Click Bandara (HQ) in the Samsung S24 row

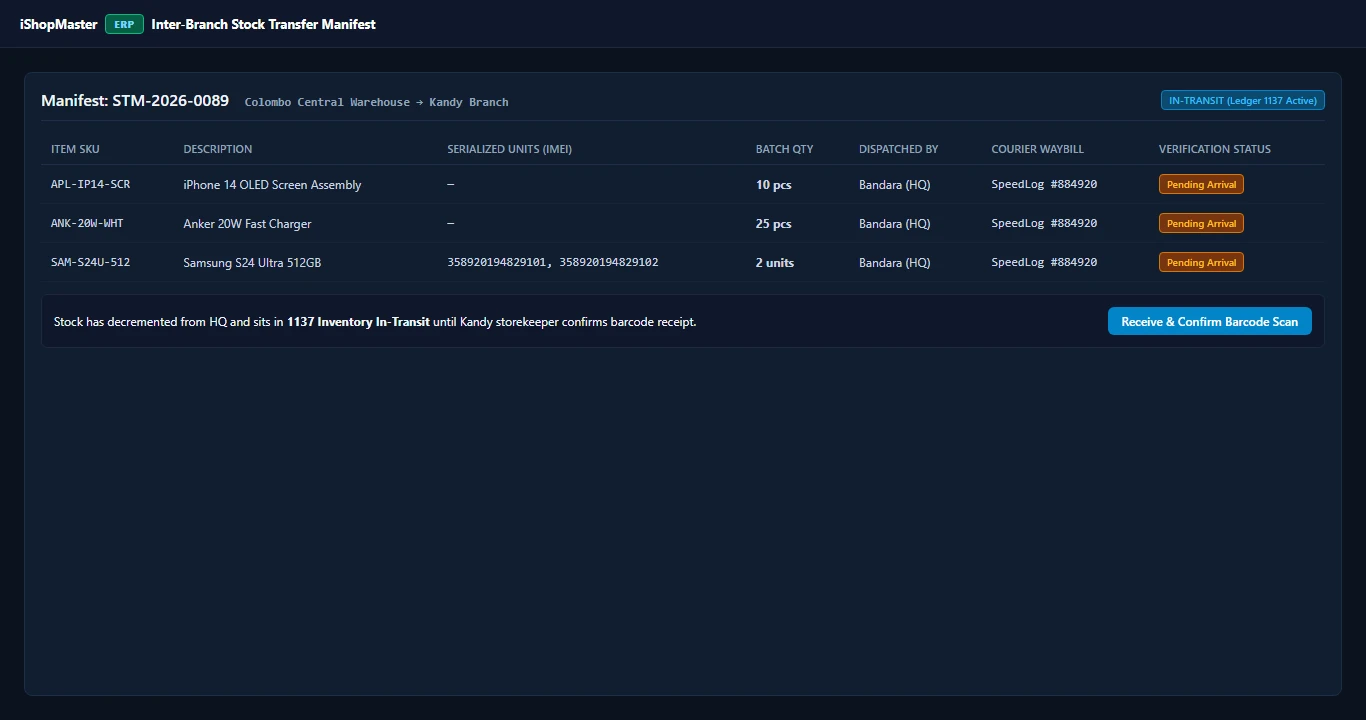(x=895, y=263)
